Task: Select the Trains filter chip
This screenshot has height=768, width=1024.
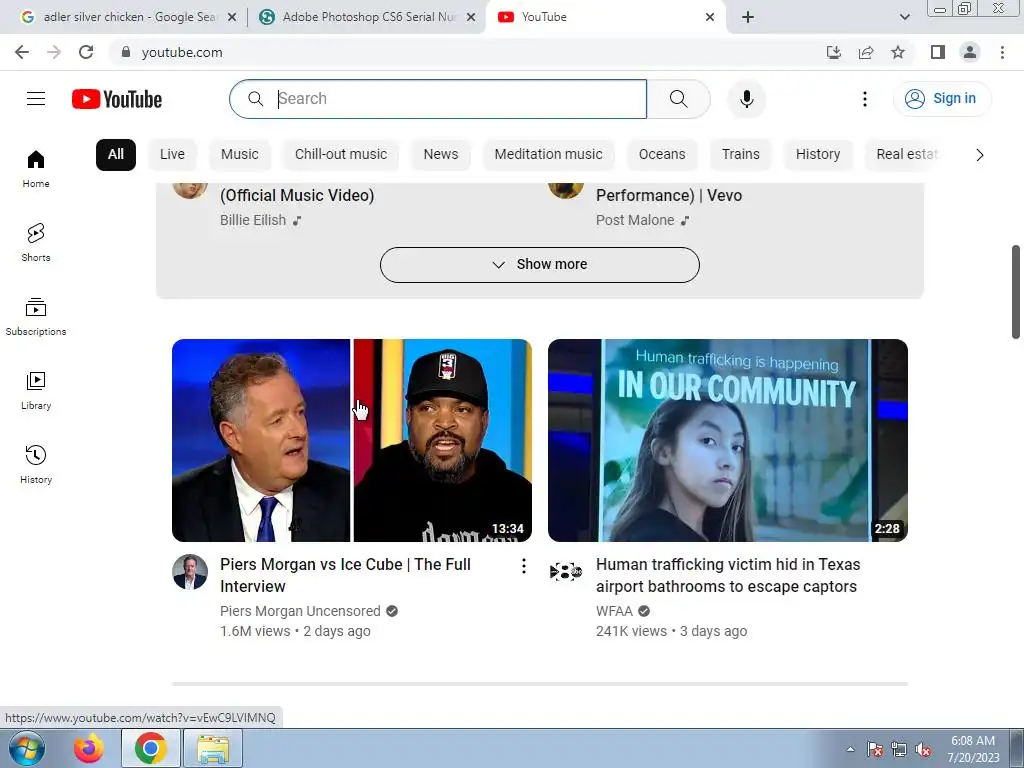Action: (741, 155)
